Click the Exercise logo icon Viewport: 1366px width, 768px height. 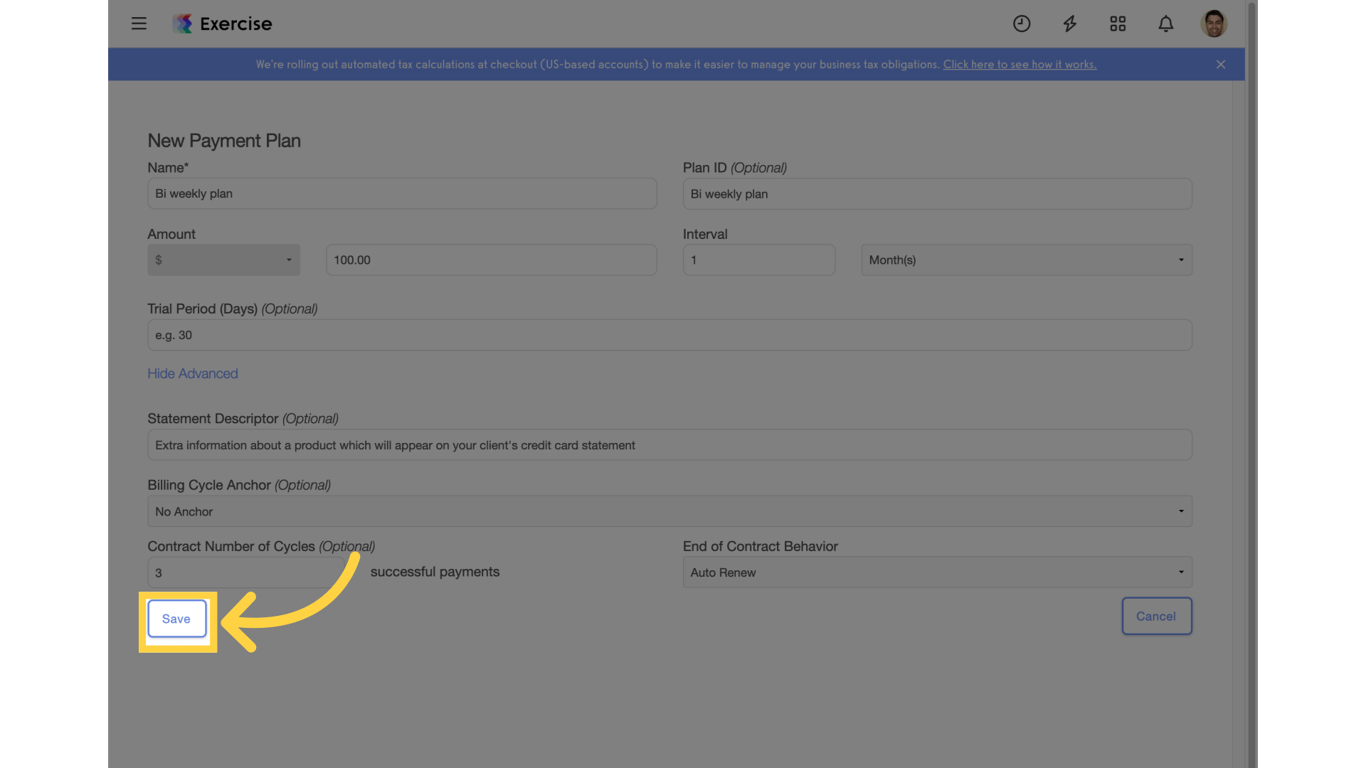click(182, 23)
